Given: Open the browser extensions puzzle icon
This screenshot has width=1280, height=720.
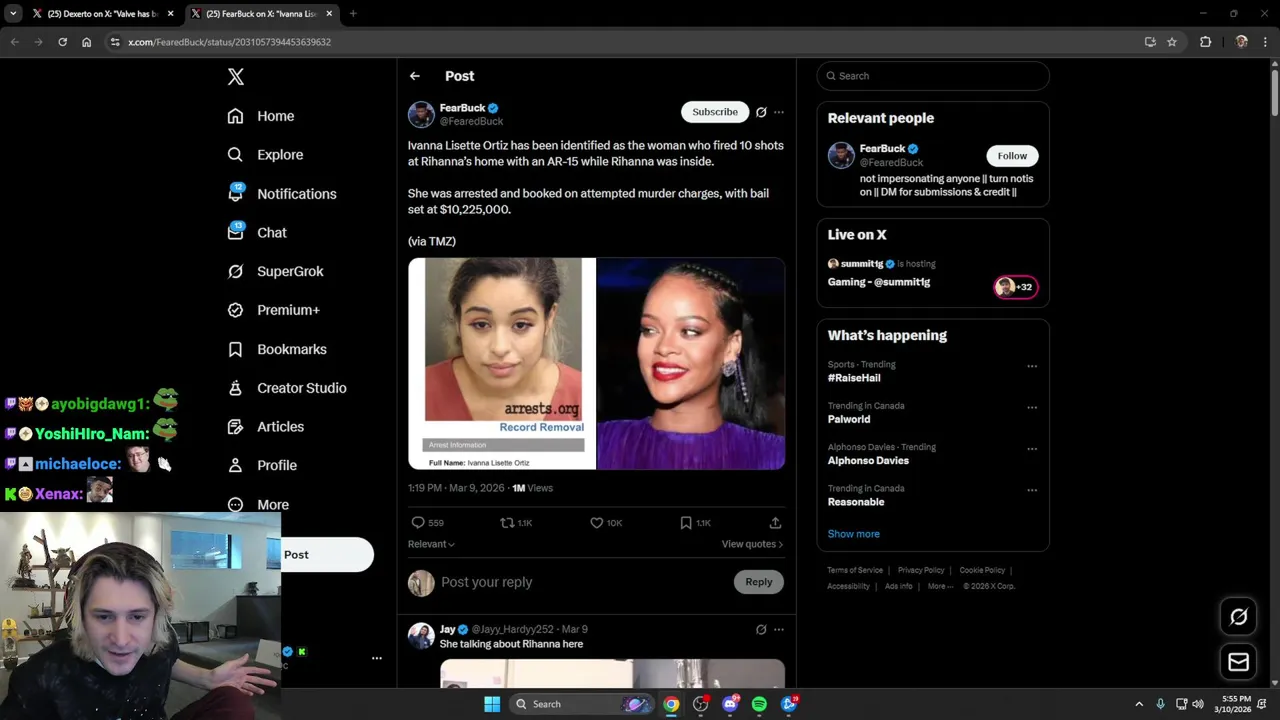Looking at the screenshot, I should coord(1205,42).
